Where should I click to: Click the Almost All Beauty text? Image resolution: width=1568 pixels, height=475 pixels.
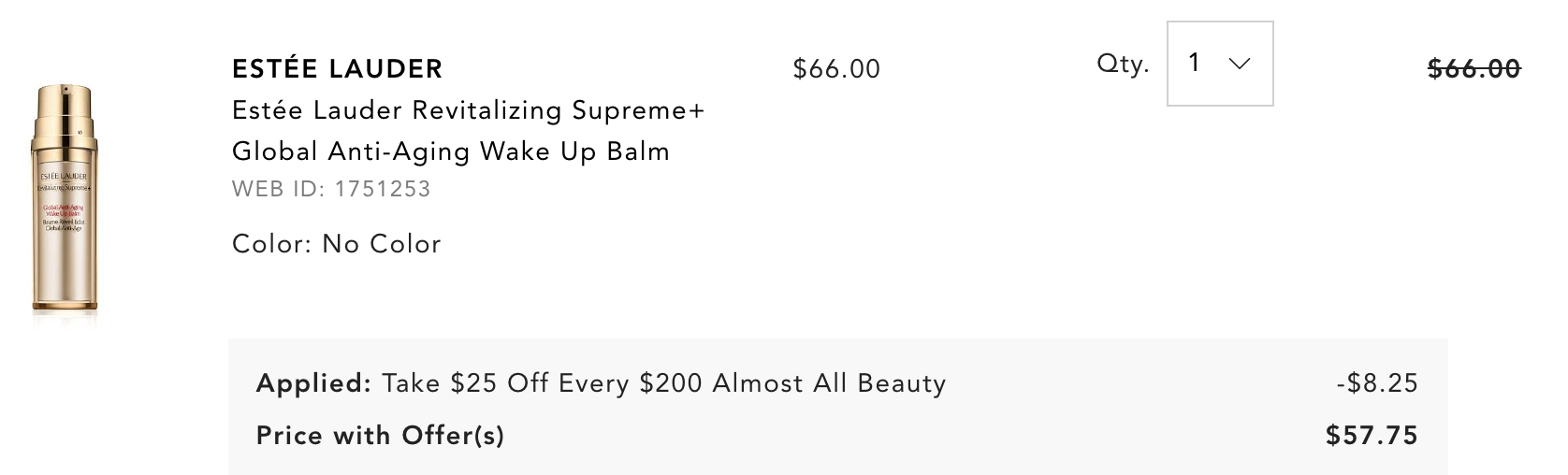pos(830,383)
